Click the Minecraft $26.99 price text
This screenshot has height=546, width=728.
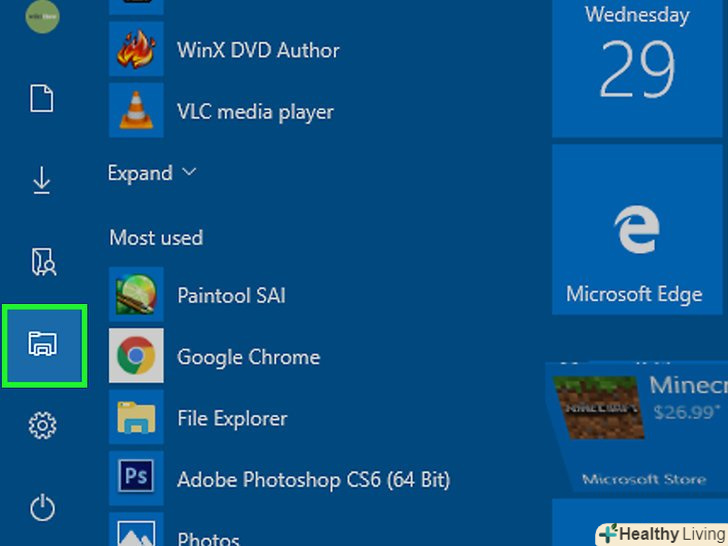pos(686,412)
